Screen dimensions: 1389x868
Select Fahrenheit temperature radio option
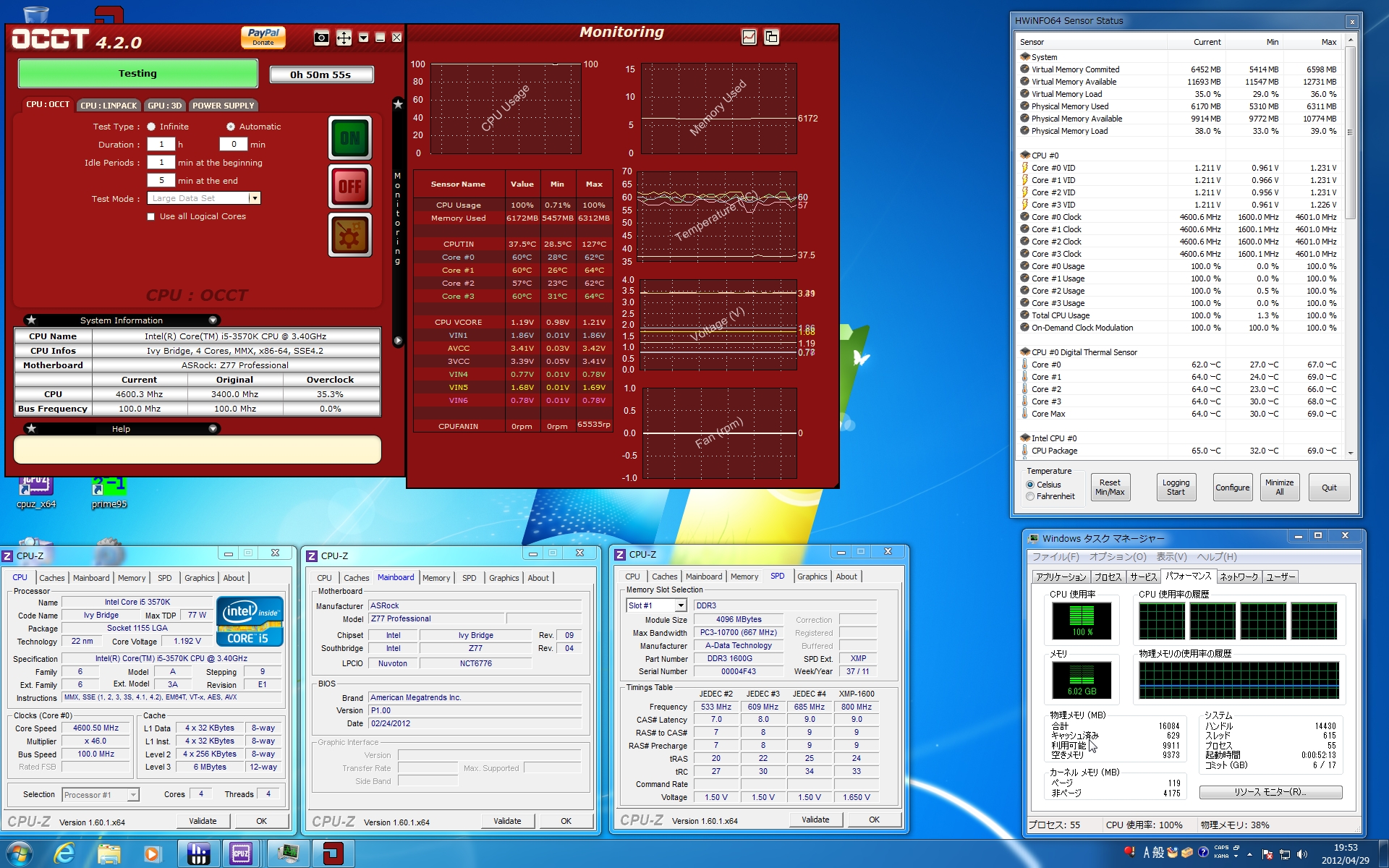coord(1030,496)
